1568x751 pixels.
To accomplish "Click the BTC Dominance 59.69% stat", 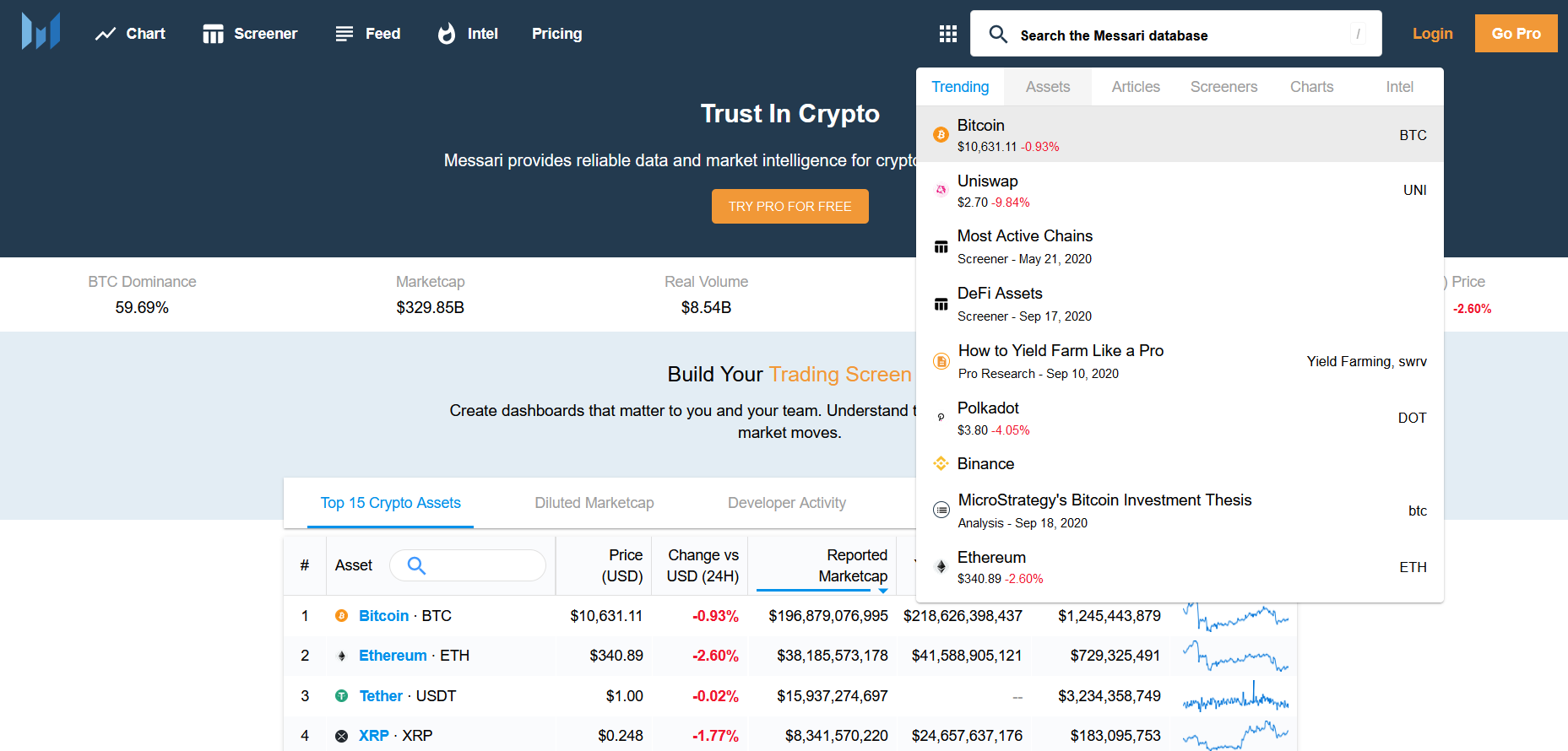I will tap(142, 308).
